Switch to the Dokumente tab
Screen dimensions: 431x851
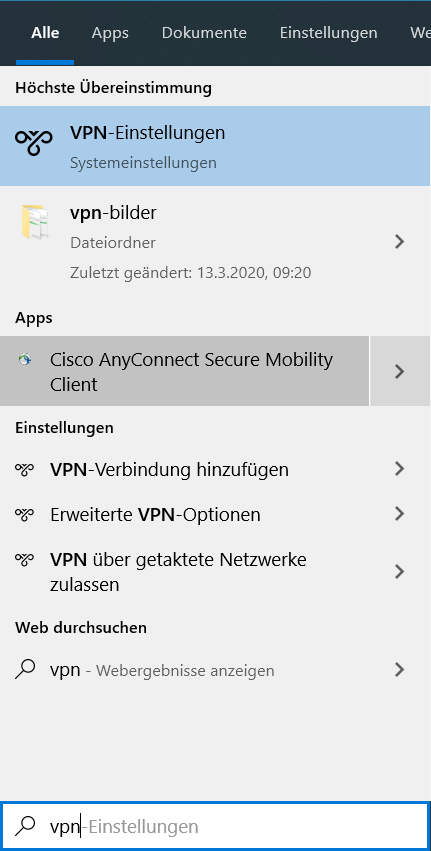(204, 33)
